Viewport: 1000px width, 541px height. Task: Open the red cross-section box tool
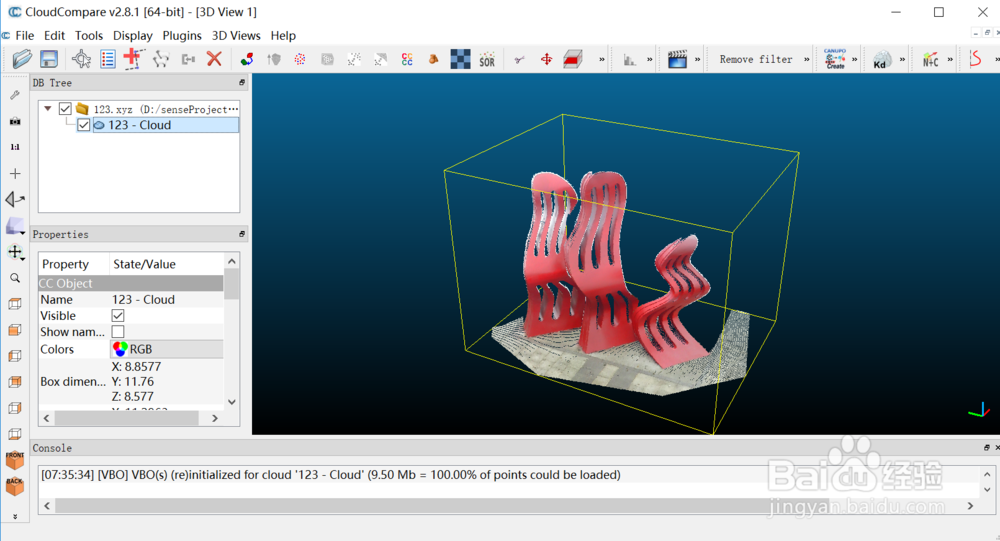573,59
